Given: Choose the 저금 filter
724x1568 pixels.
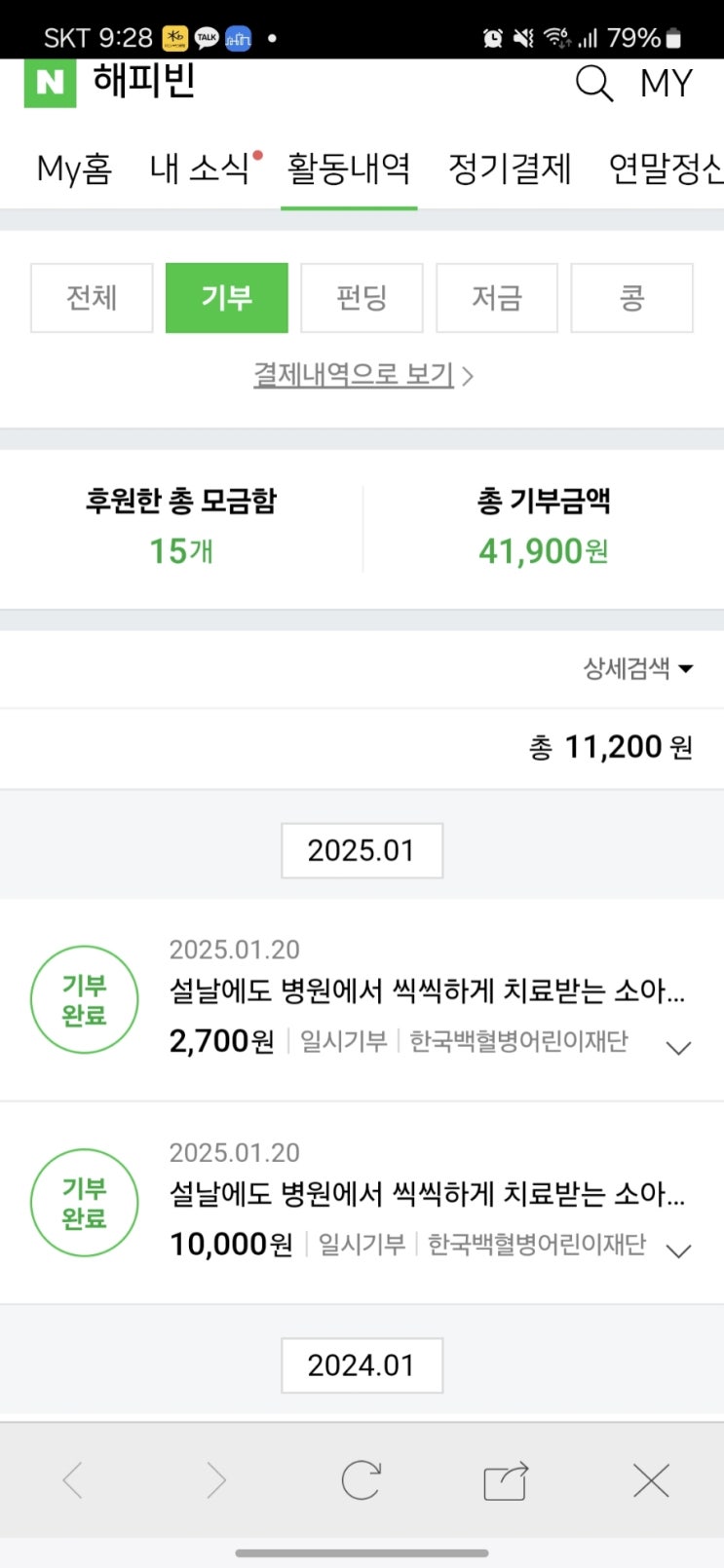Looking at the screenshot, I should pyautogui.click(x=497, y=298).
